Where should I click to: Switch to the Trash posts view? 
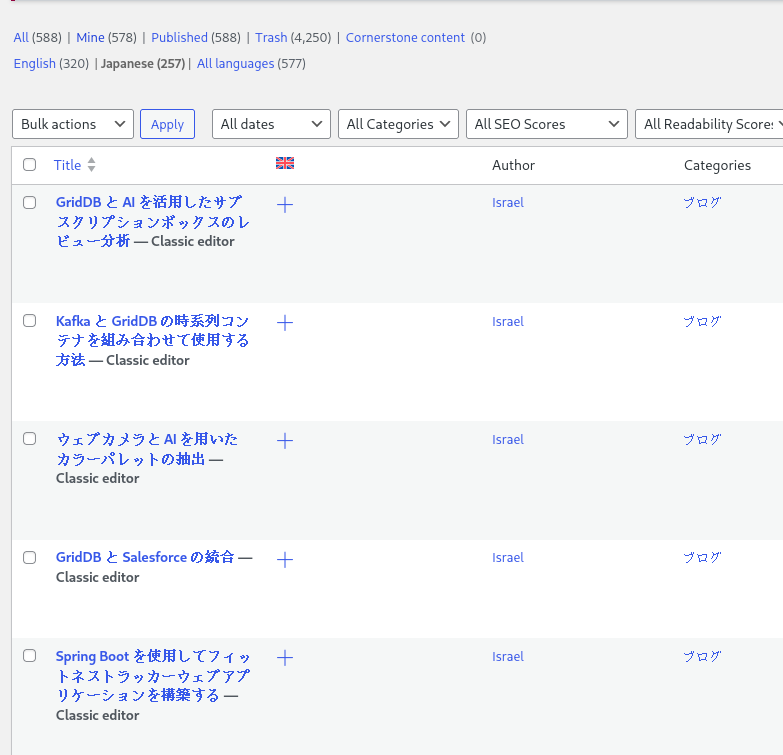click(271, 38)
